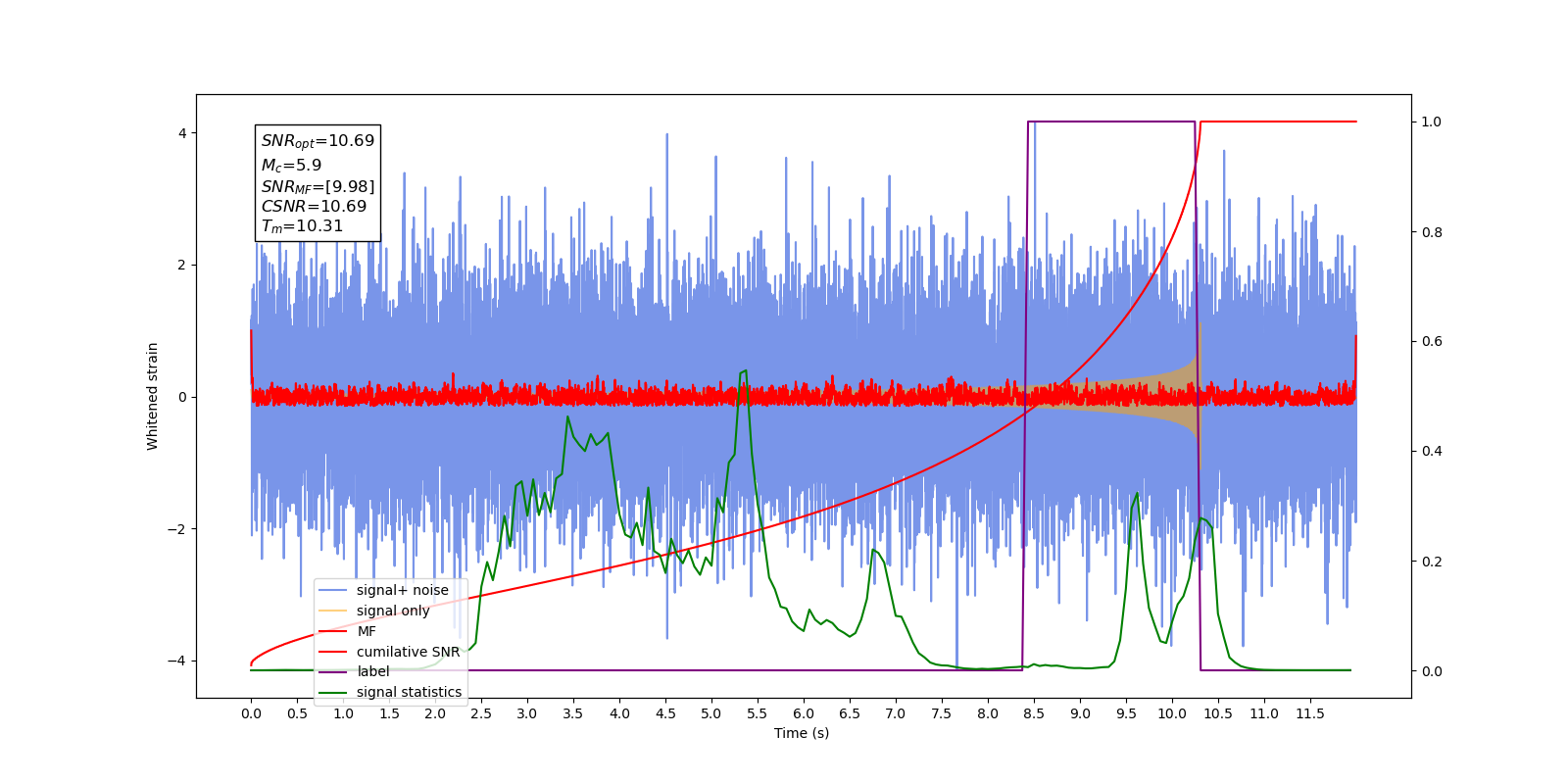Click the 4 tick on left strain axis
The height and width of the screenshot is (784, 1568).
point(181,133)
